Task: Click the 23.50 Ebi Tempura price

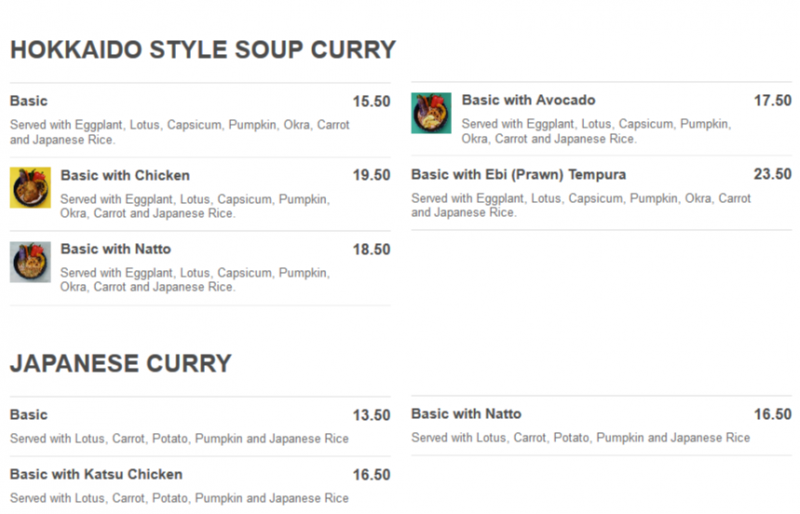Action: [x=772, y=175]
